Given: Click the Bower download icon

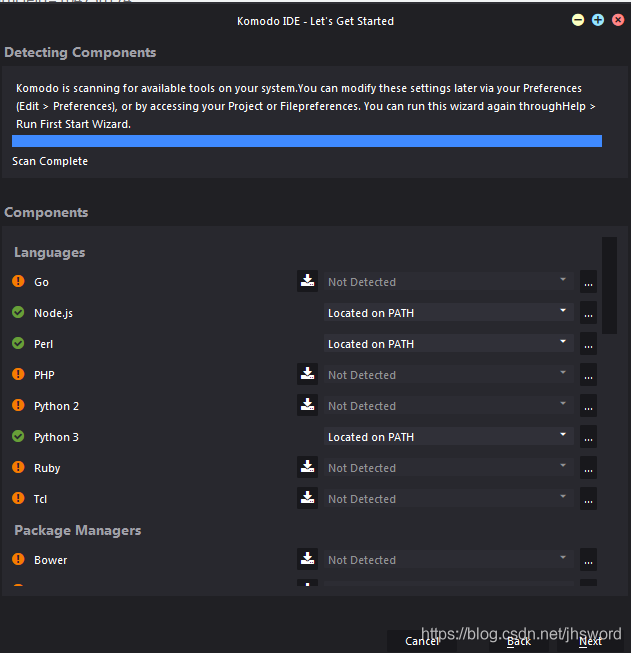Looking at the screenshot, I should pos(307,559).
